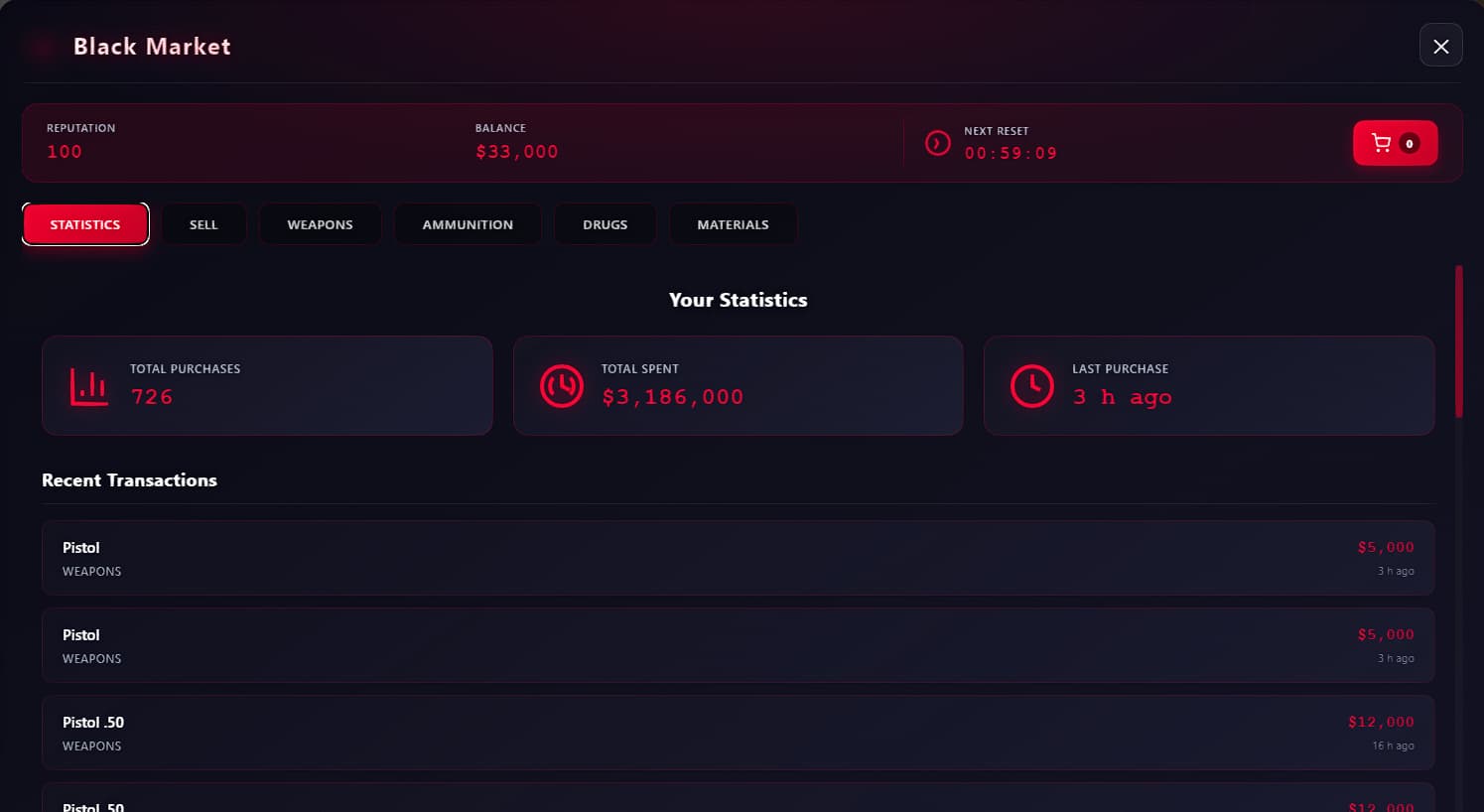The height and width of the screenshot is (812, 1484).
Task: Close the Black Market window
Action: pos(1440,46)
